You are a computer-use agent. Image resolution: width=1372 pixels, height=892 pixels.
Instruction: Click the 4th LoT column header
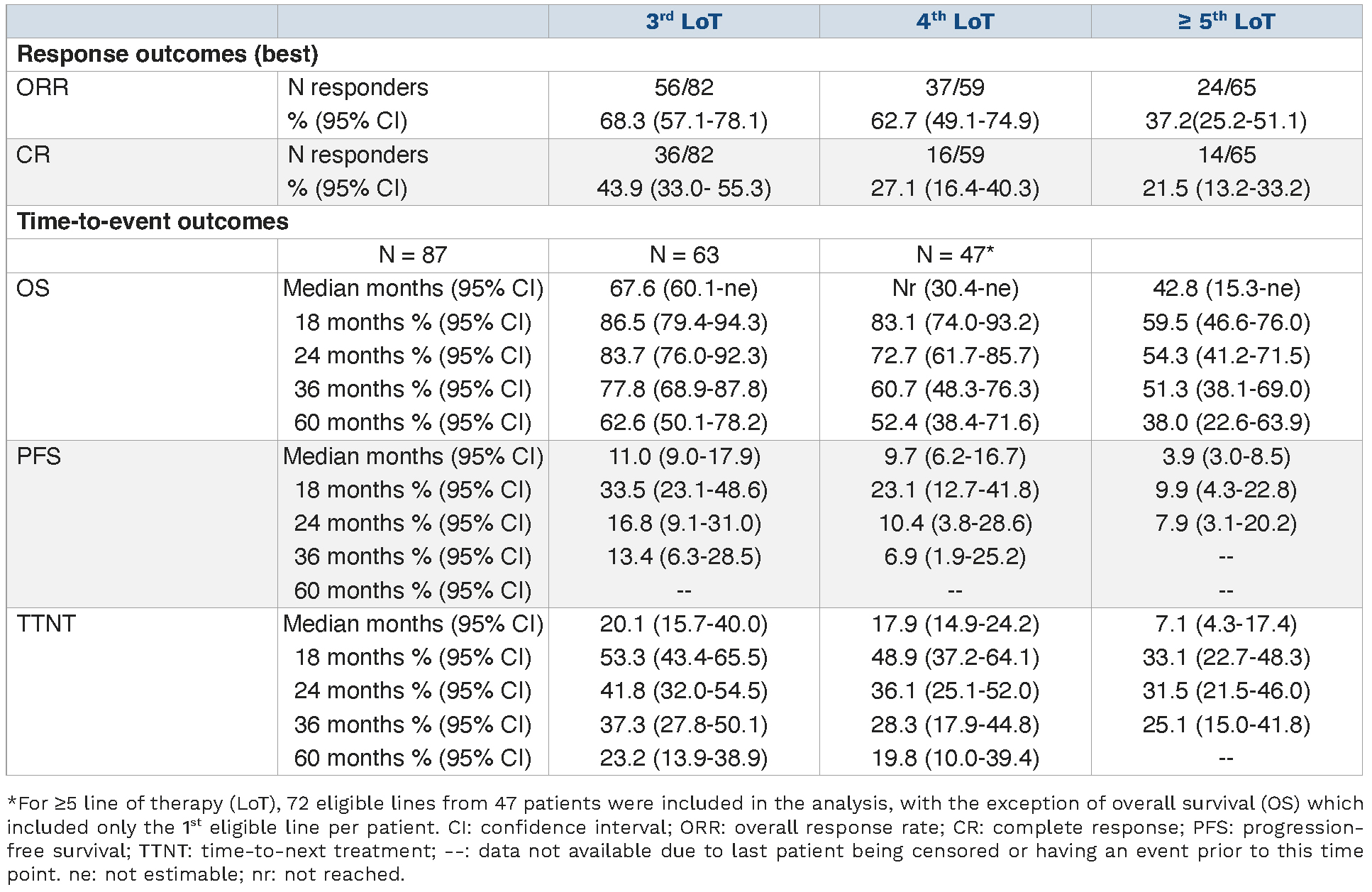click(954, 21)
